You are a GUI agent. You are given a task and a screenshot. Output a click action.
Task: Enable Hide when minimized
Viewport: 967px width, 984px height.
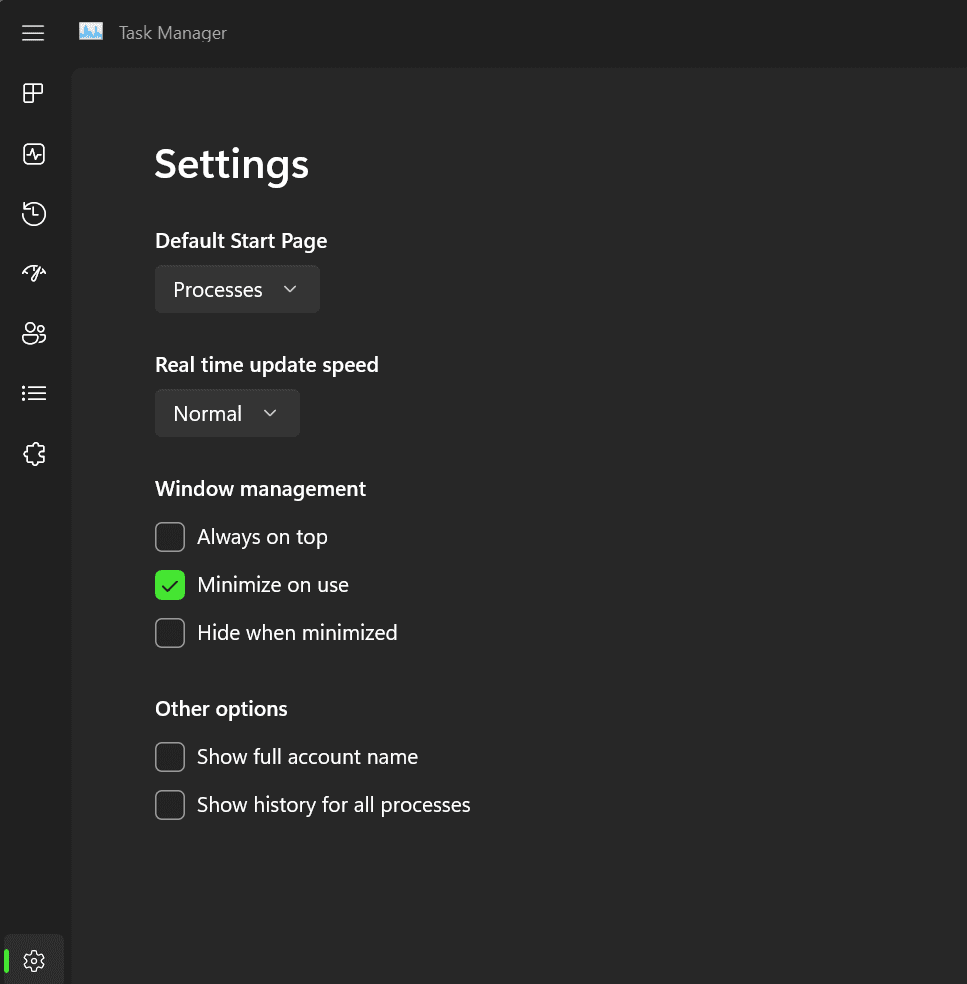[170, 633]
